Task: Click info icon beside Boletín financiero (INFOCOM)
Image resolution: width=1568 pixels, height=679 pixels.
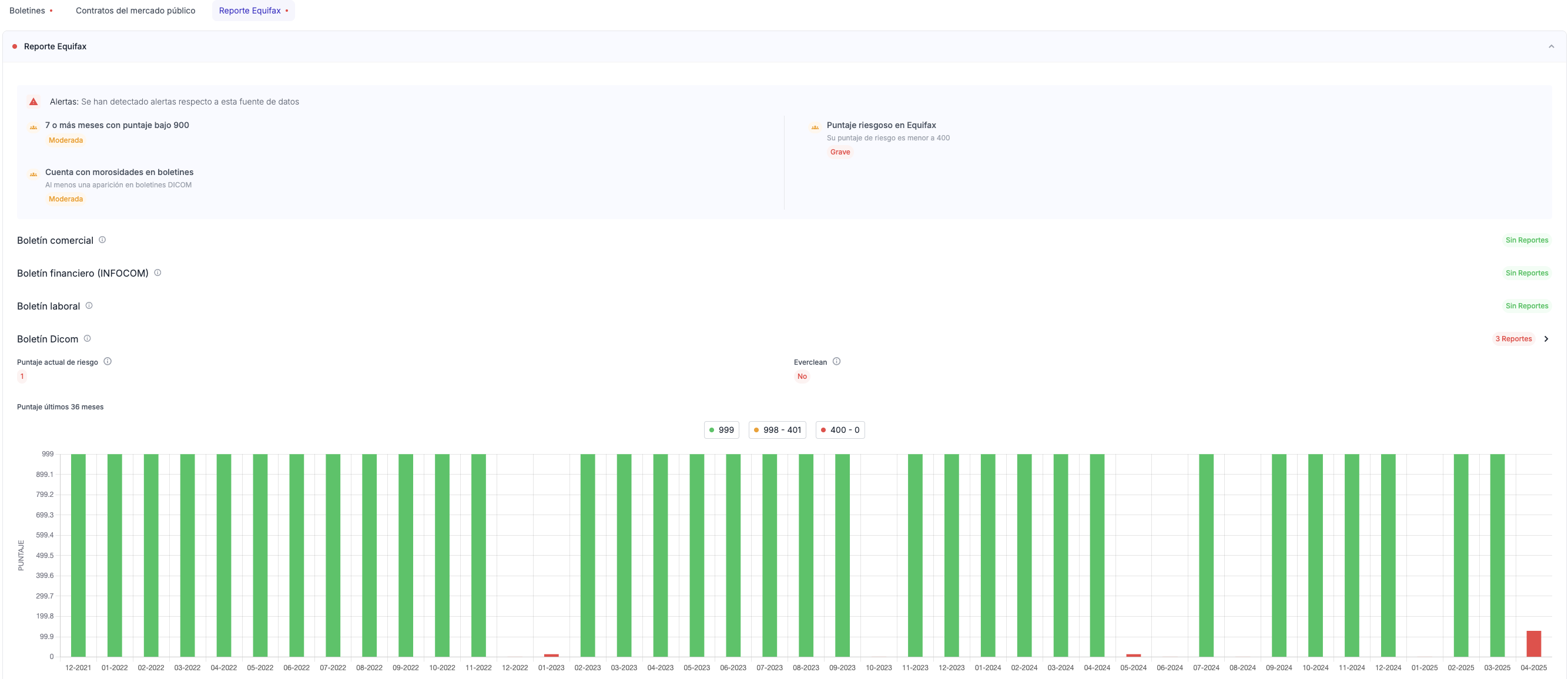Action: [x=158, y=273]
